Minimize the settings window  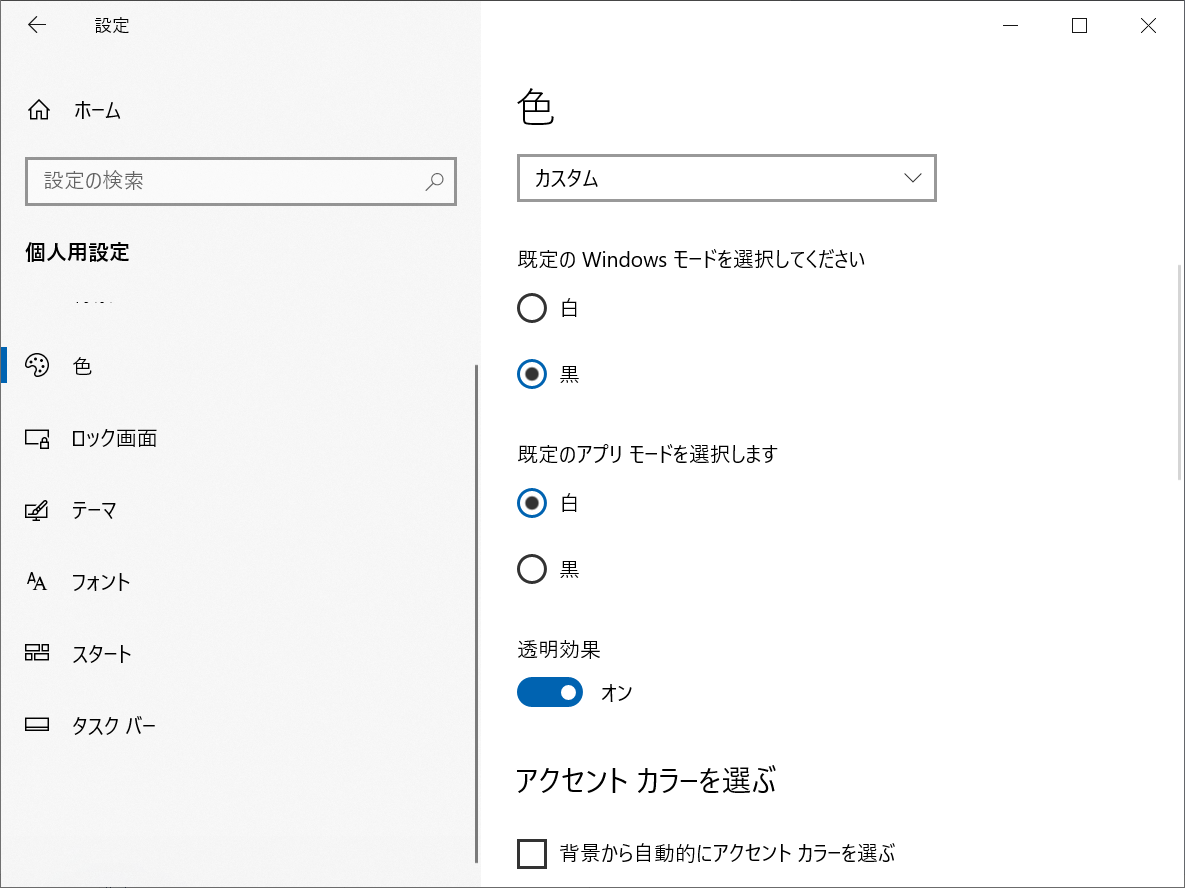(x=1010, y=26)
